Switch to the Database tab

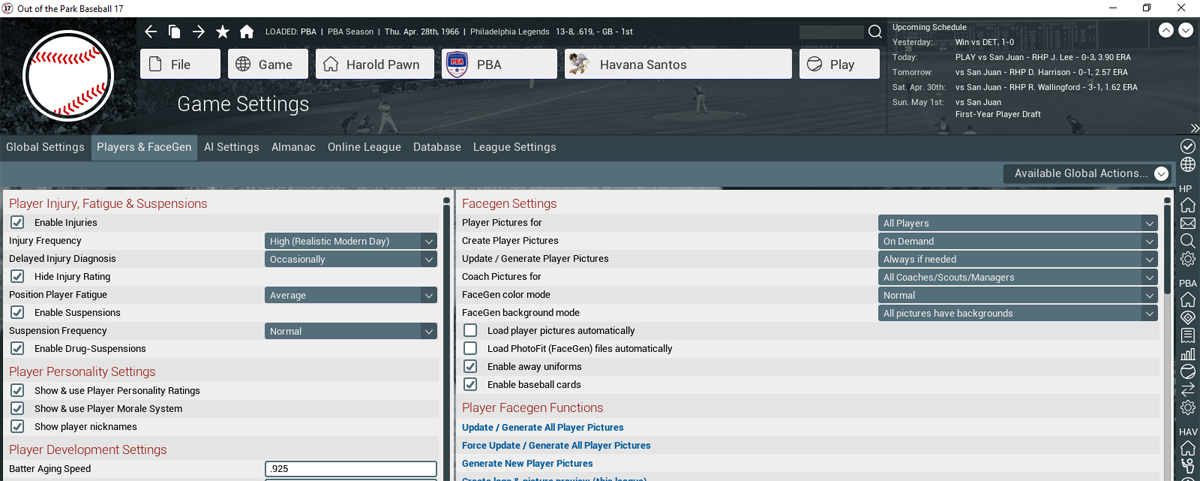pos(437,147)
